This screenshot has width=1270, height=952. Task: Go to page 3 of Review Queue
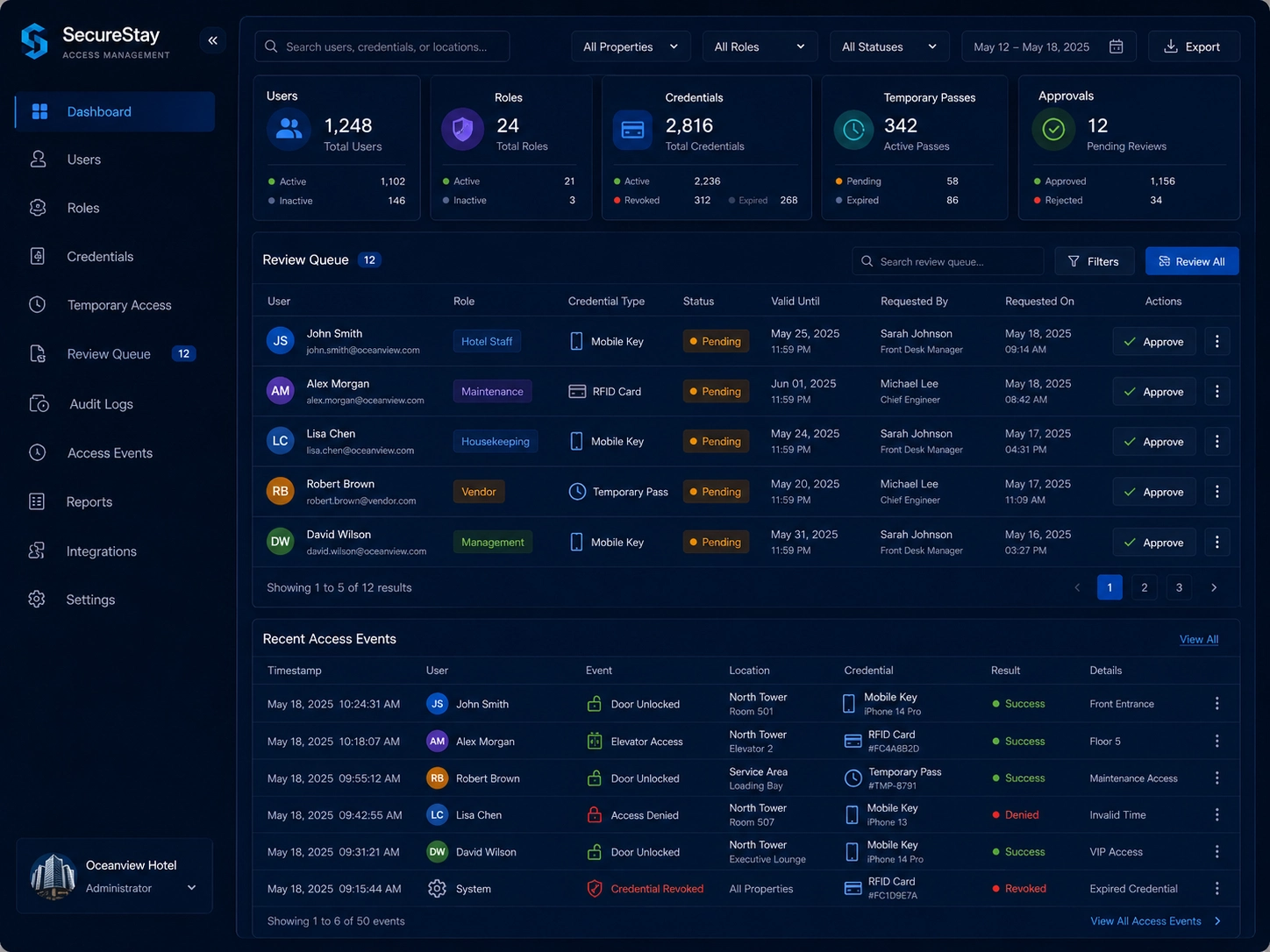pos(1179,587)
